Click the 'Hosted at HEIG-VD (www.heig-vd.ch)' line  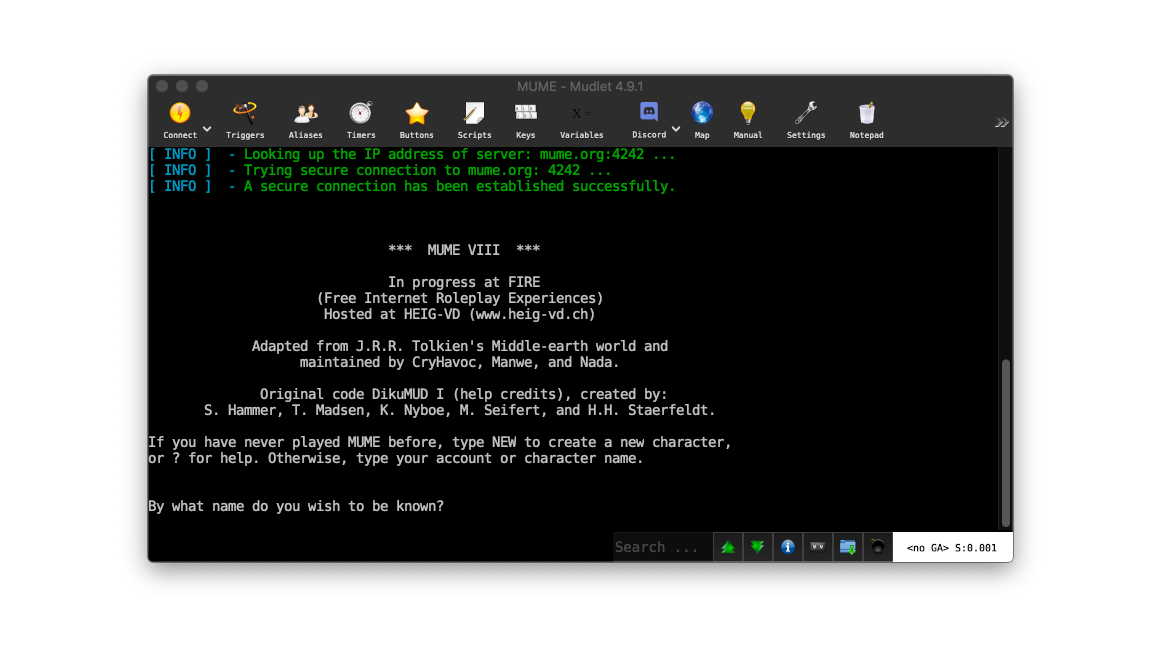tap(459, 314)
